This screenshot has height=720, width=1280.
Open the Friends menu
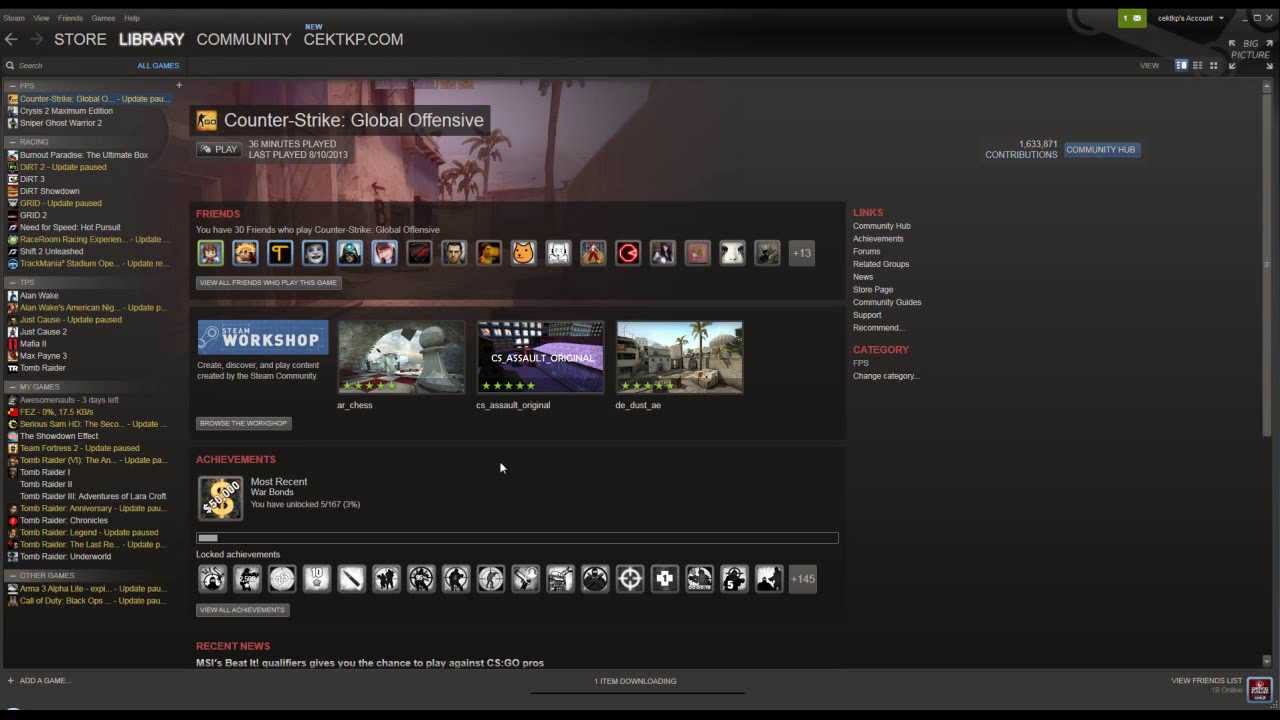70,18
